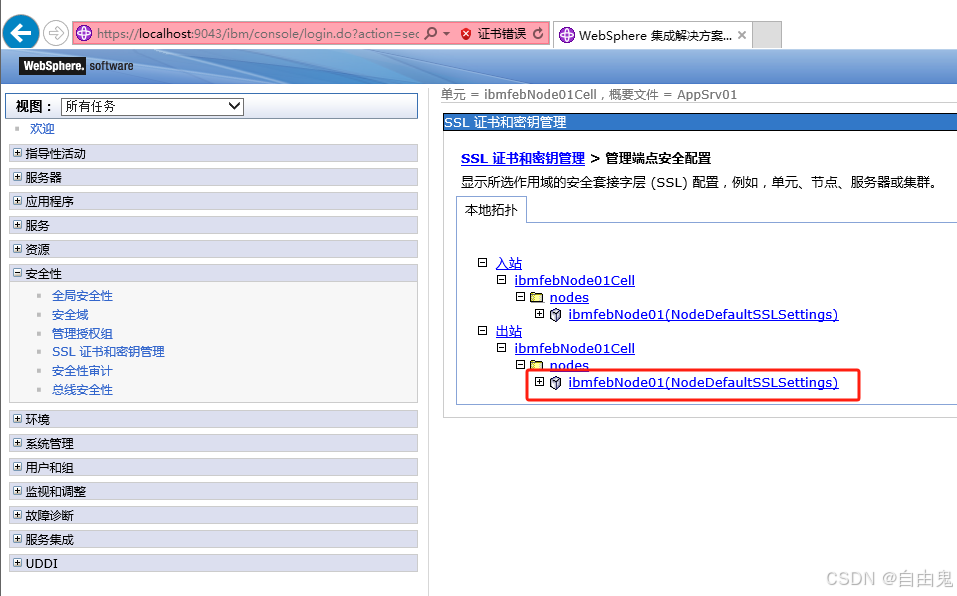
Task: Open a new blank browser tab
Action: coord(767,35)
